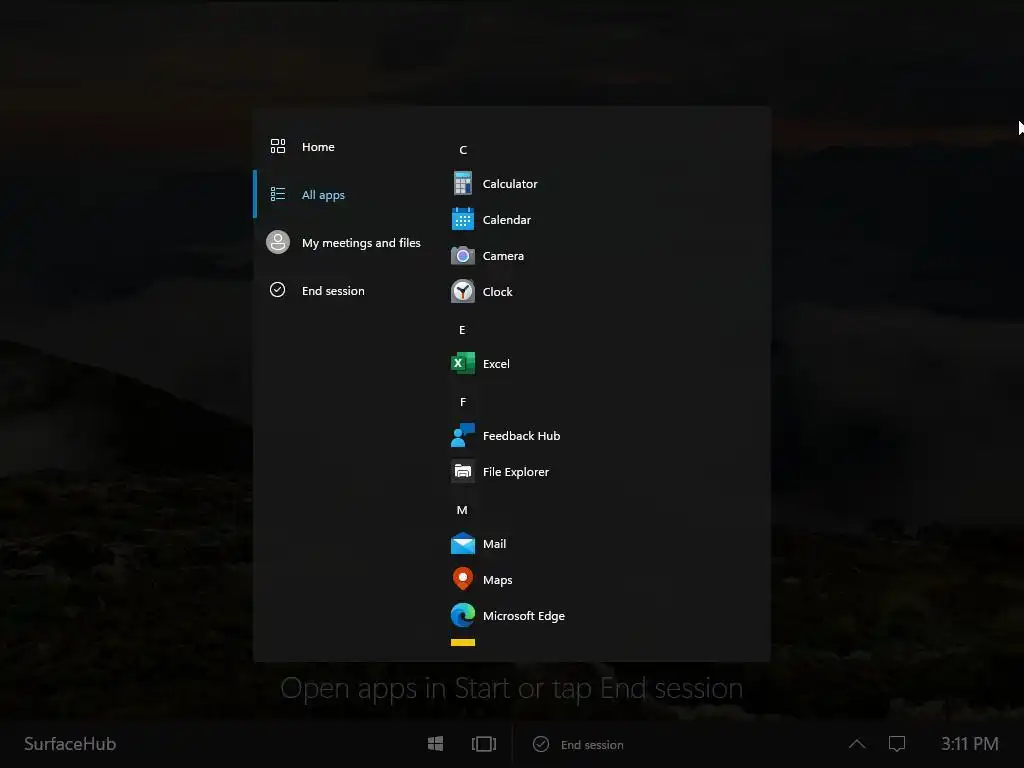Click the Calendar text label

(507, 219)
